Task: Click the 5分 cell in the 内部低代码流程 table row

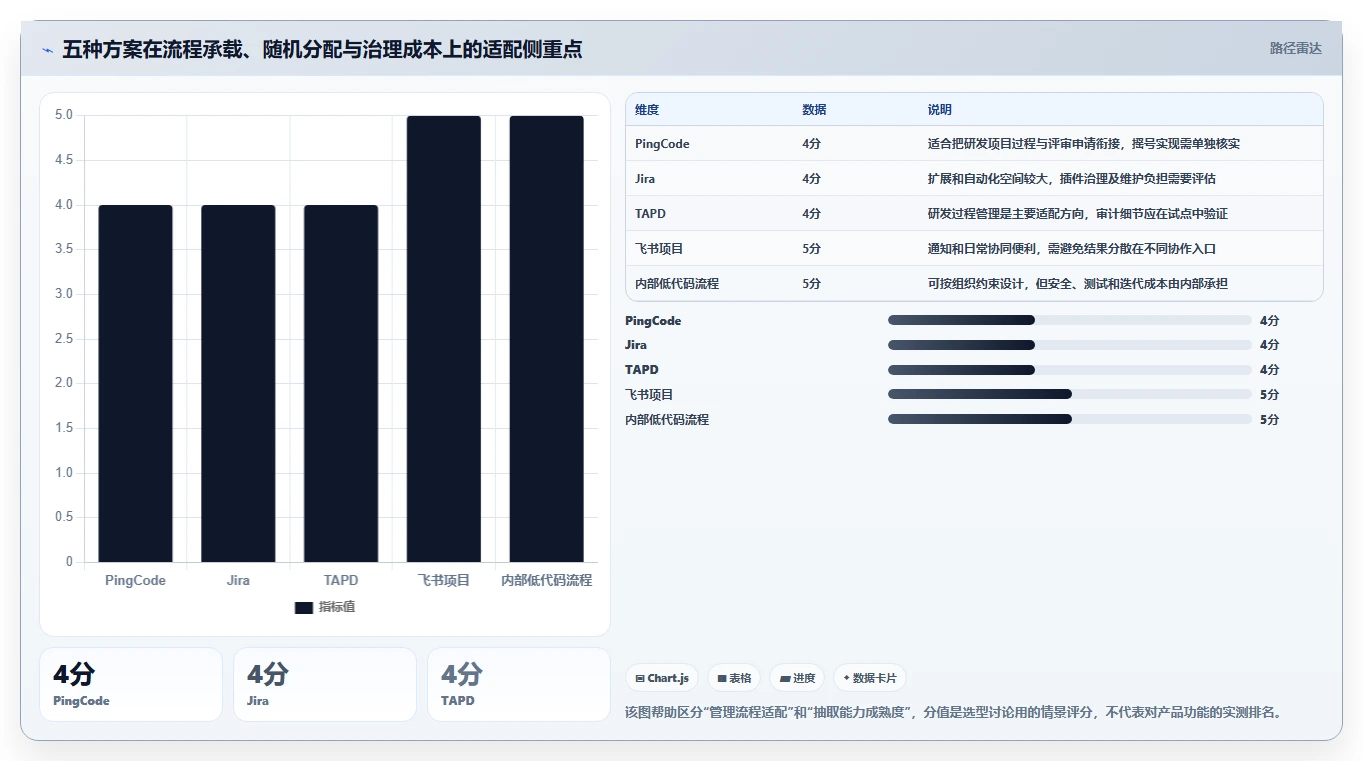Action: (811, 284)
